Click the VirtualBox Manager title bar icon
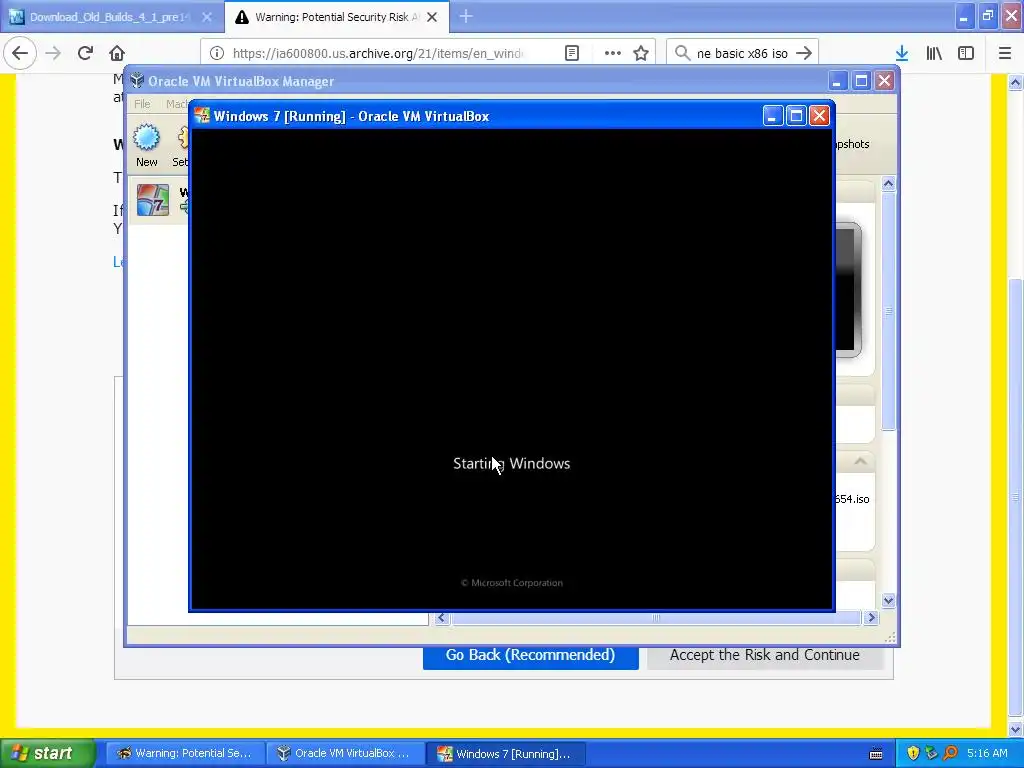The height and width of the screenshot is (768, 1024). 136,81
